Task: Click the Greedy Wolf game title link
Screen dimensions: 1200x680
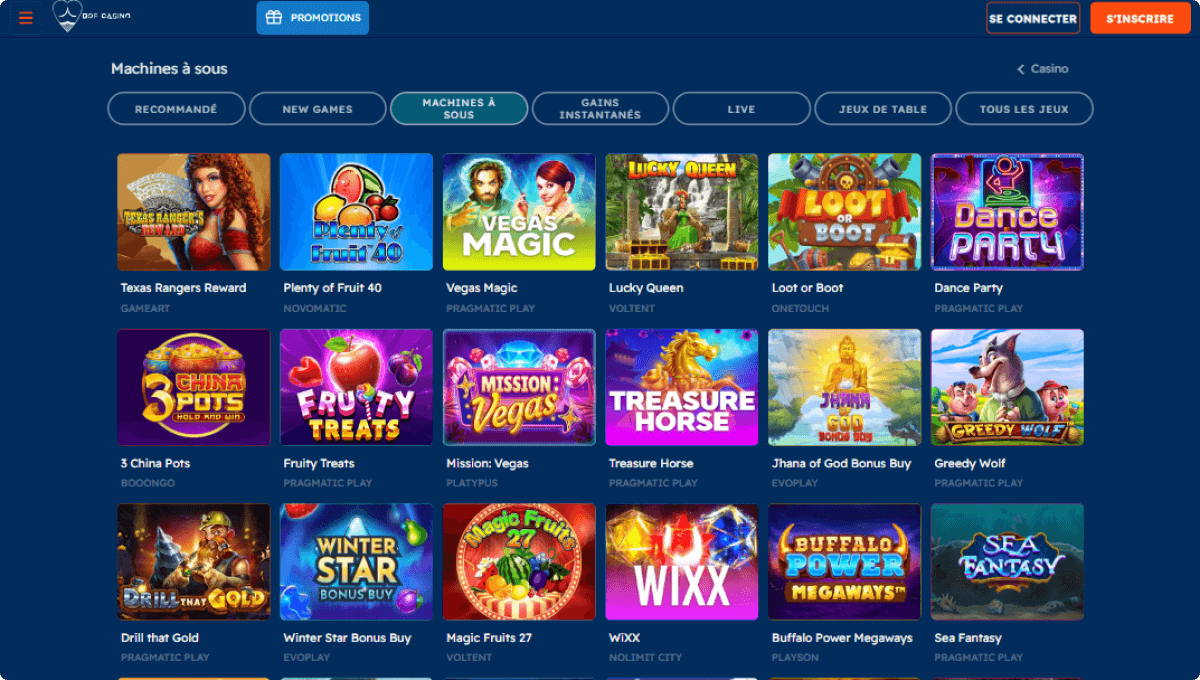Action: point(970,464)
